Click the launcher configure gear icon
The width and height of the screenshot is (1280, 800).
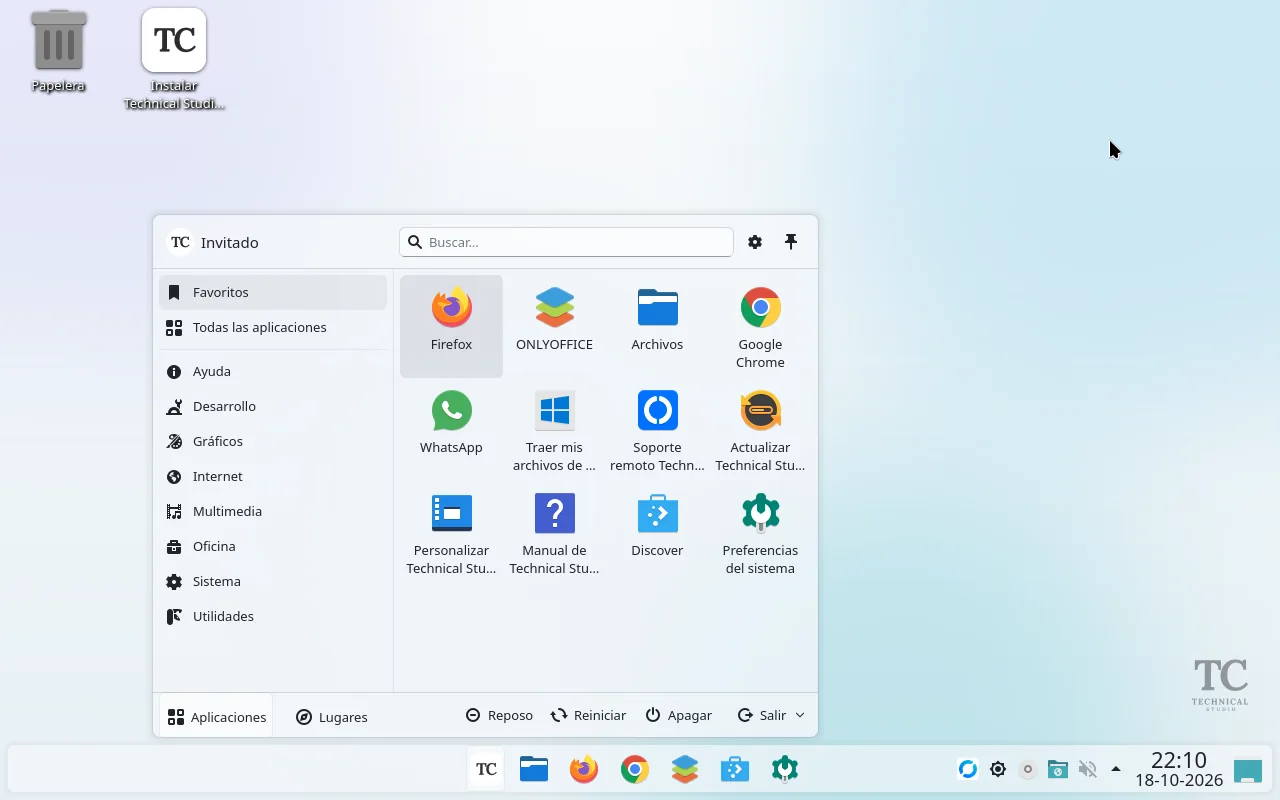[x=755, y=242]
